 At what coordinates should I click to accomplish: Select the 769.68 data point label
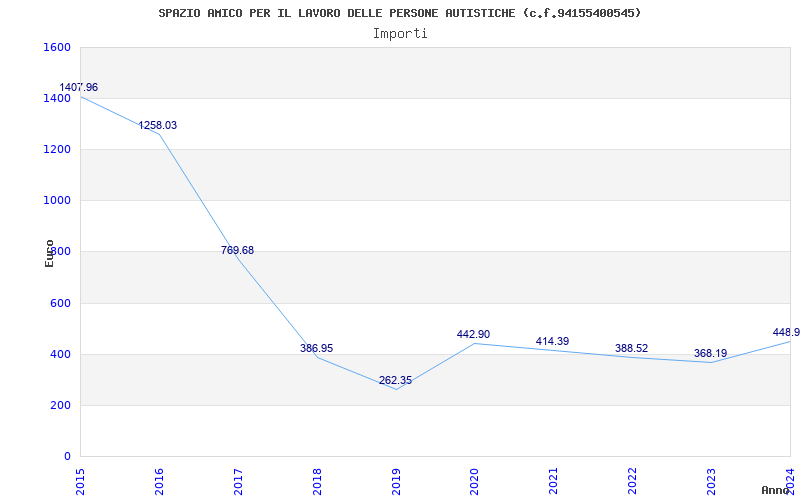tap(237, 251)
